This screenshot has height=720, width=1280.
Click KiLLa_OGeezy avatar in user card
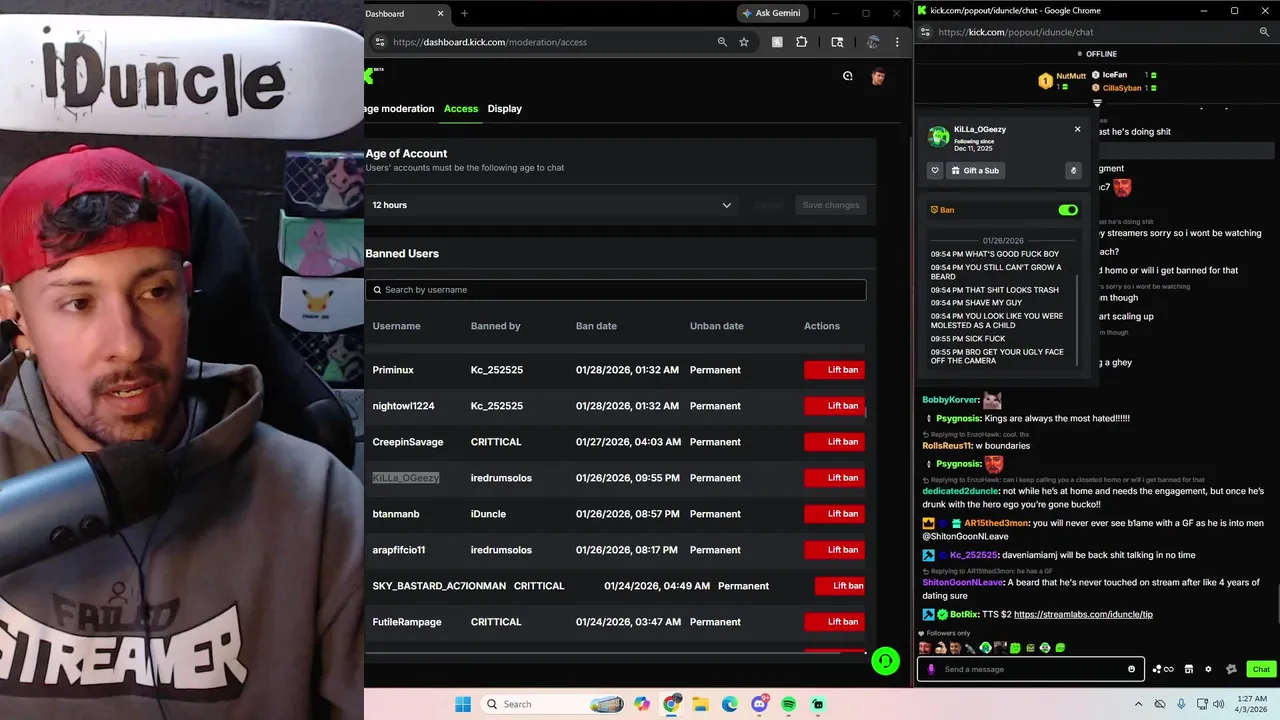(x=938, y=137)
